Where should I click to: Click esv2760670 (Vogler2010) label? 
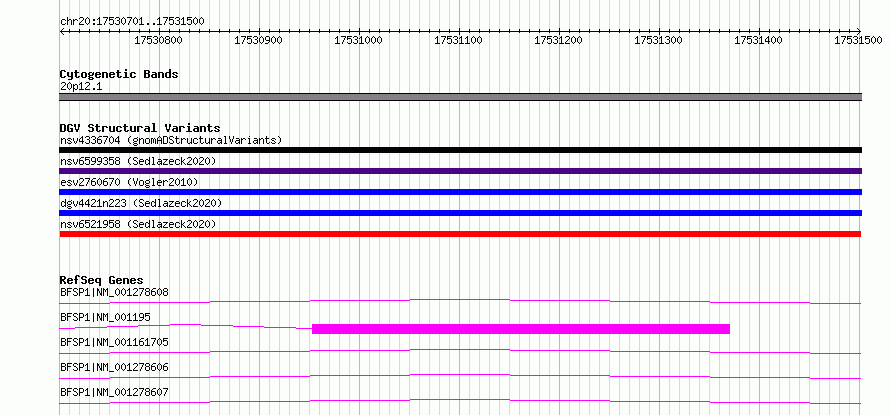(129, 182)
